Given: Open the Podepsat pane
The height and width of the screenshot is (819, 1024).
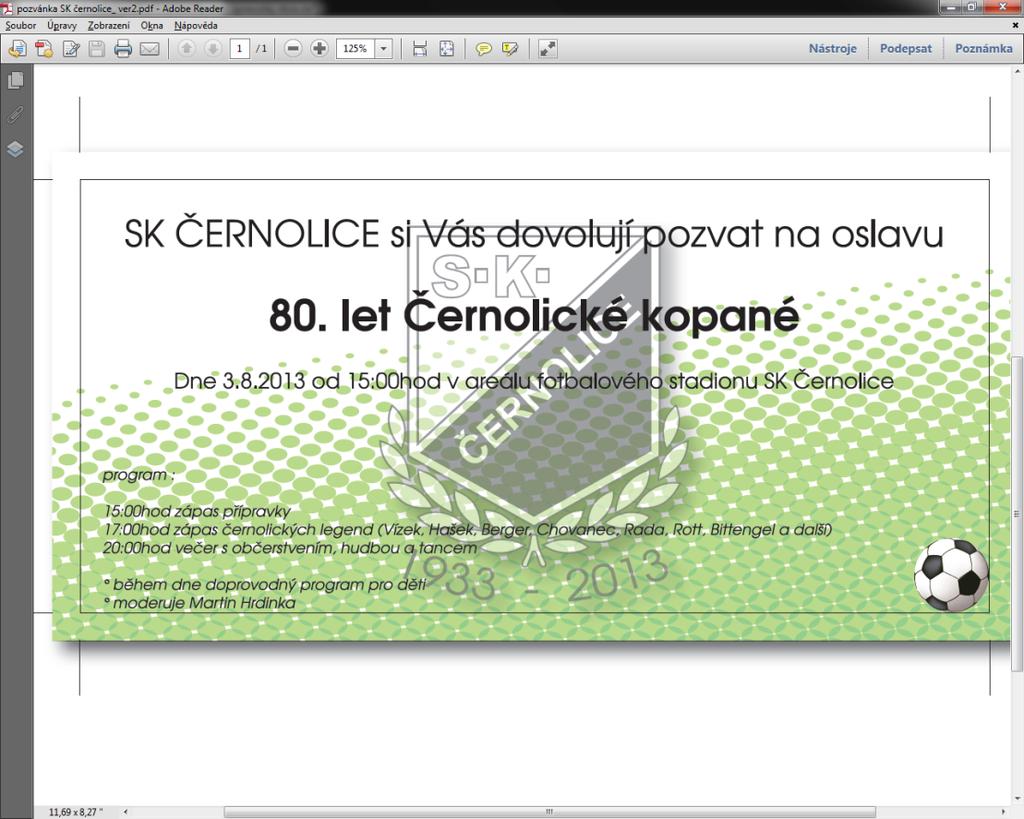Looking at the screenshot, I should [x=906, y=48].
